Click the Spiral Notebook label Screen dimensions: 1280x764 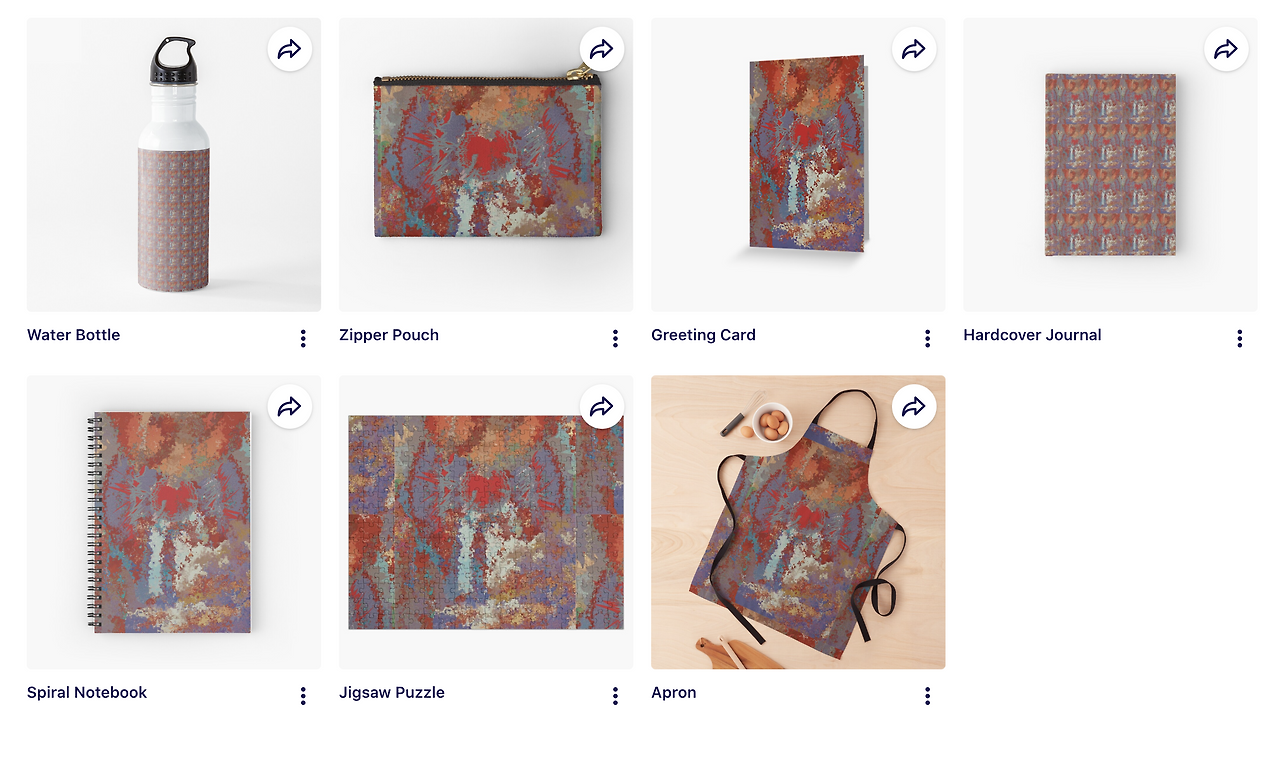click(x=87, y=692)
